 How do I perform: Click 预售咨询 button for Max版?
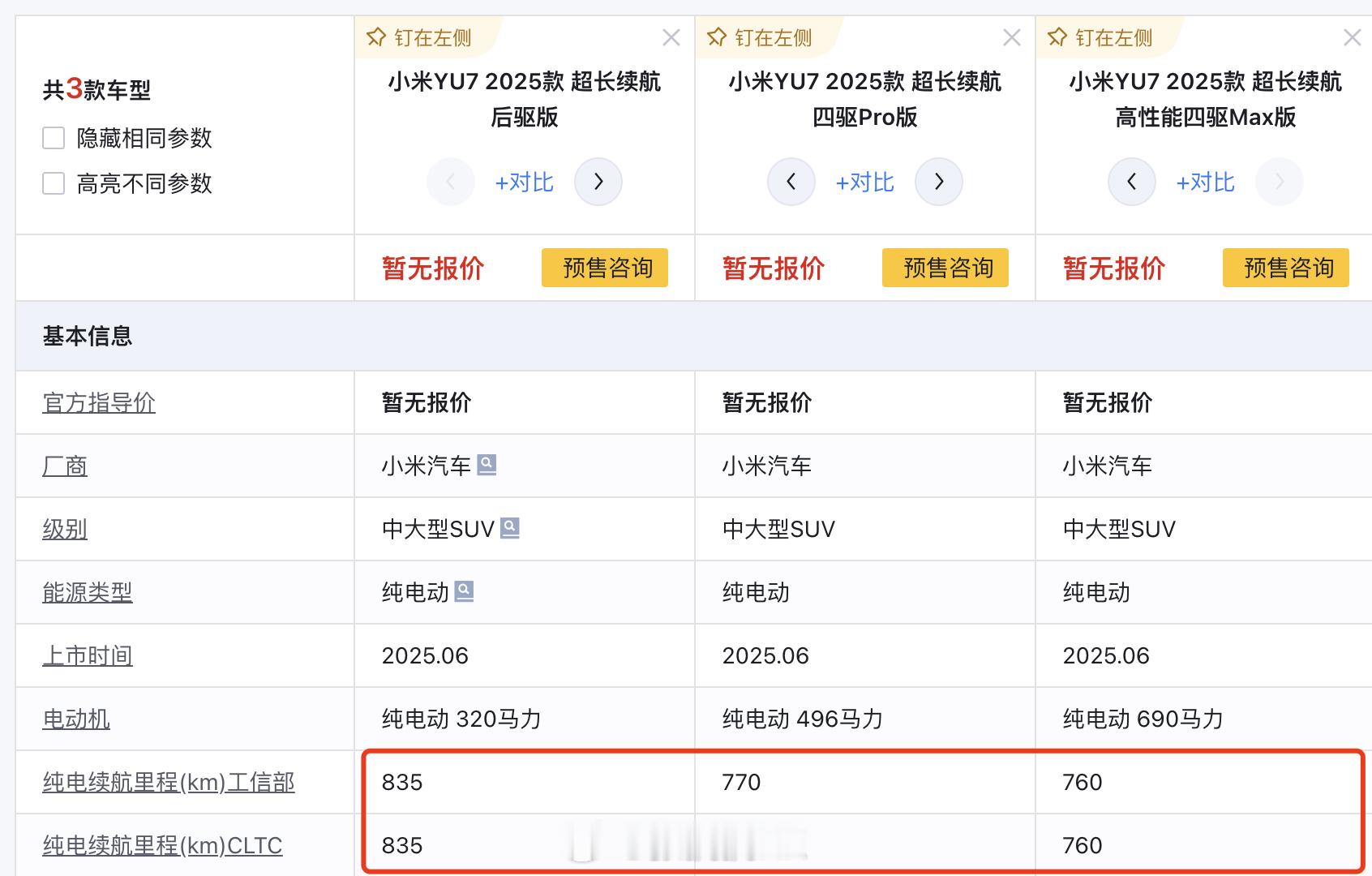click(1286, 268)
